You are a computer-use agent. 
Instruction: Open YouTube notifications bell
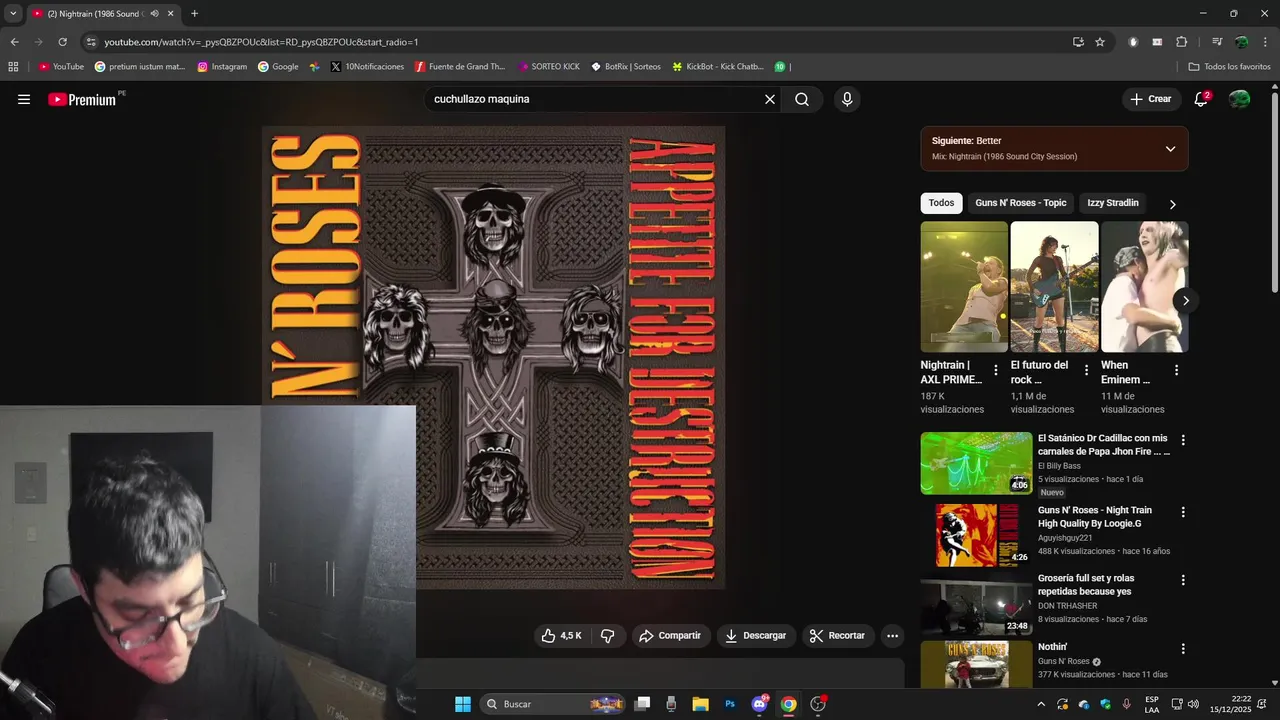point(1201,99)
